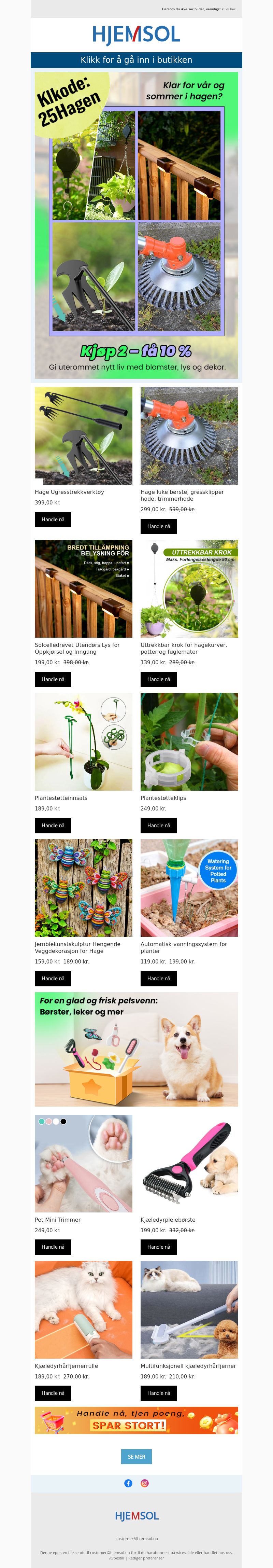Click the SE MER button
Screen dimensions: 273x1568
coord(136,1456)
